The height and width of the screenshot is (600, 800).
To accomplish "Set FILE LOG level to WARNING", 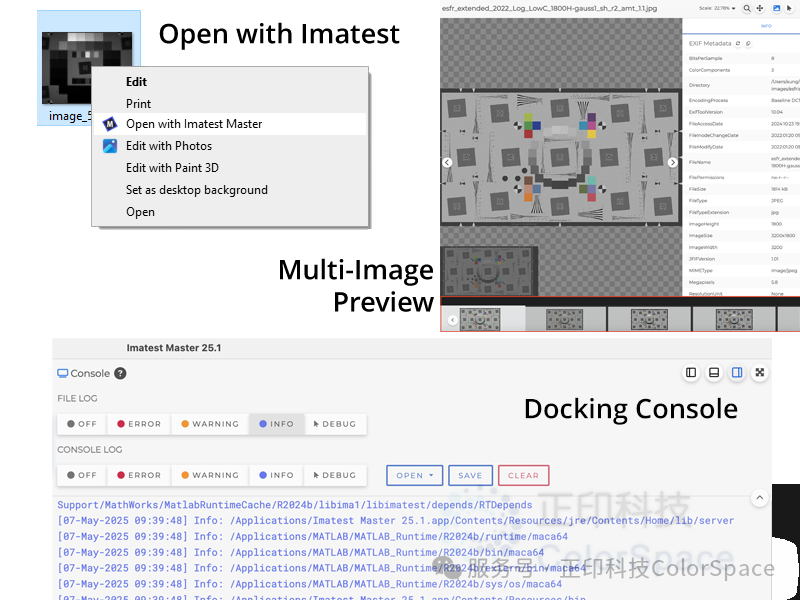I will (x=210, y=424).
